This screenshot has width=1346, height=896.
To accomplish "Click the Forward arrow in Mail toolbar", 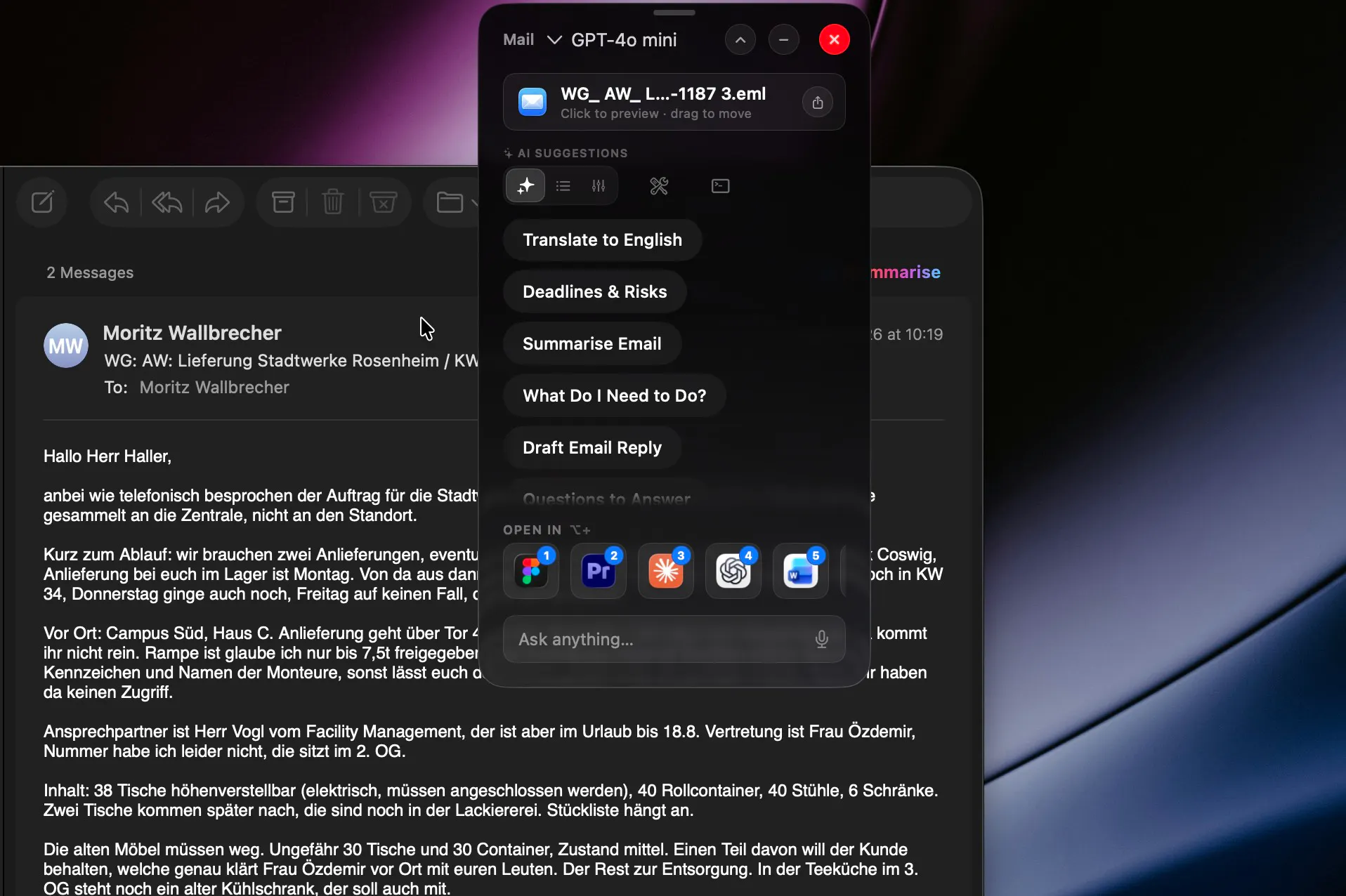I will (217, 203).
